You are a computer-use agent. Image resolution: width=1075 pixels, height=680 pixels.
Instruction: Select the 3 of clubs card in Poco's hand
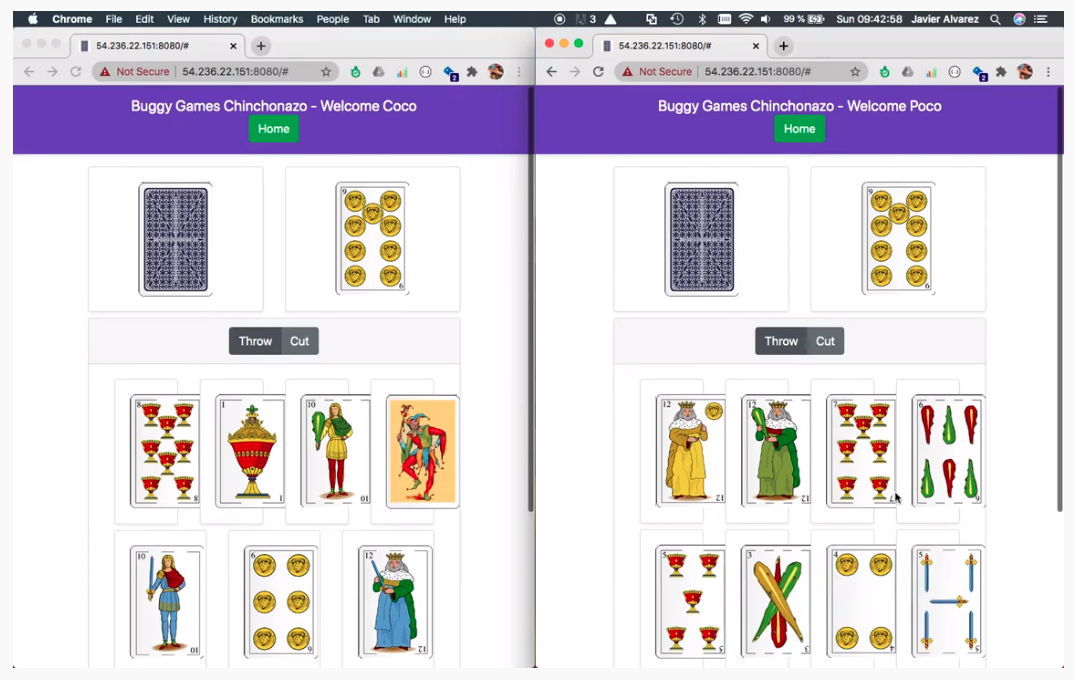(x=776, y=602)
